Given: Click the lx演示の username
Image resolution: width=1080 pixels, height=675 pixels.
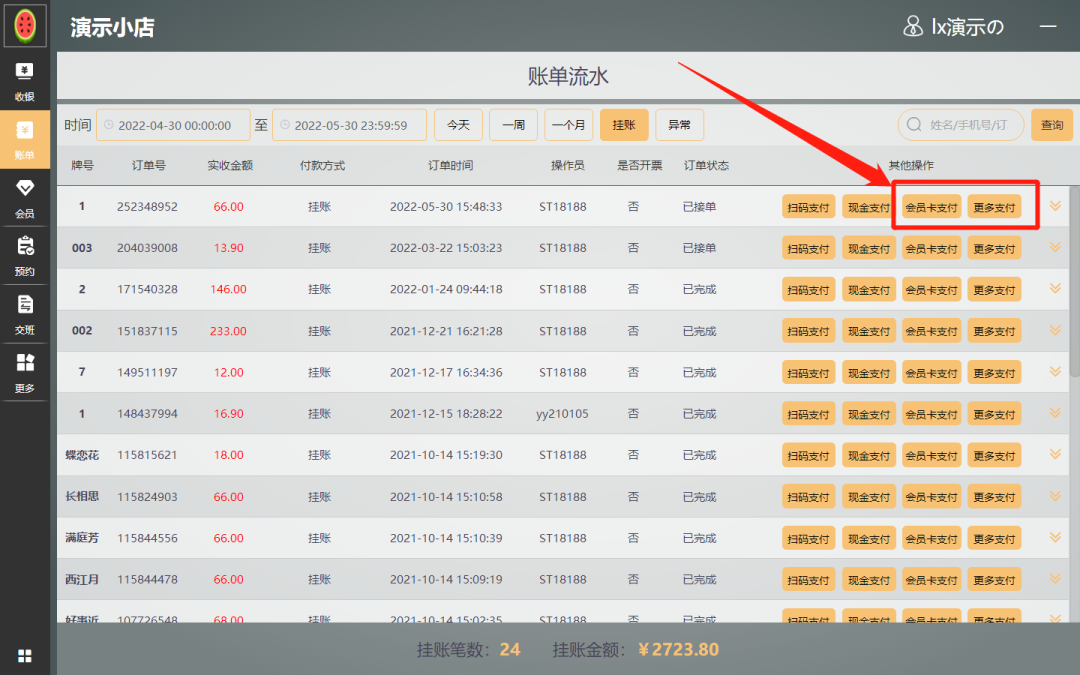Looking at the screenshot, I should coord(968,27).
